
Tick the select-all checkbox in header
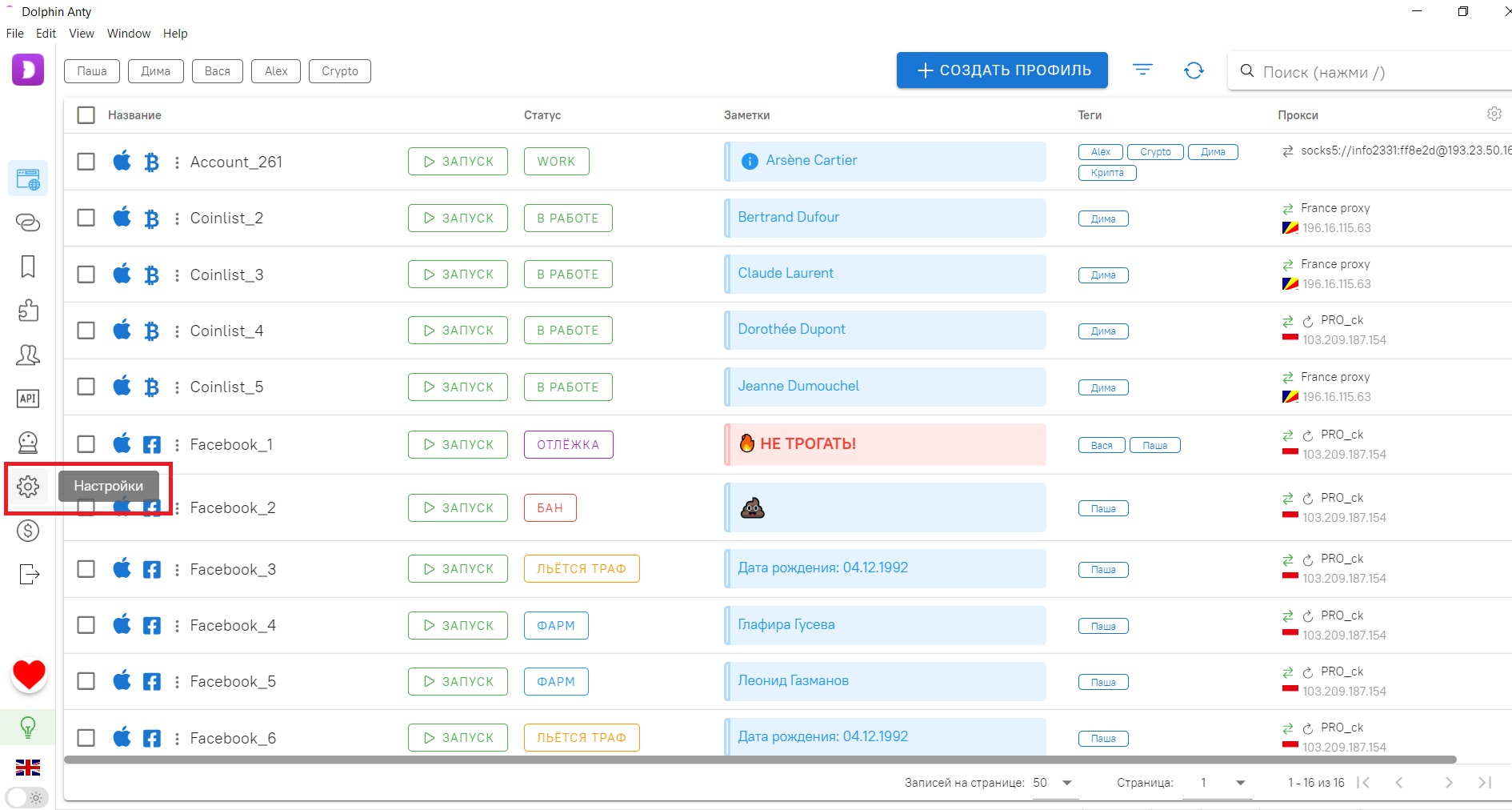[x=86, y=115]
